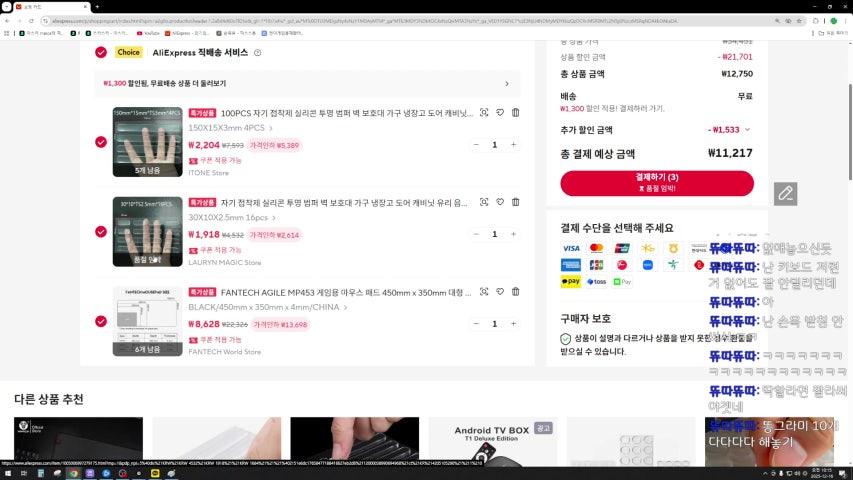The width and height of the screenshot is (853, 480).
Task: Open thumbnail of 100PCS bumper product
Action: coord(147,142)
